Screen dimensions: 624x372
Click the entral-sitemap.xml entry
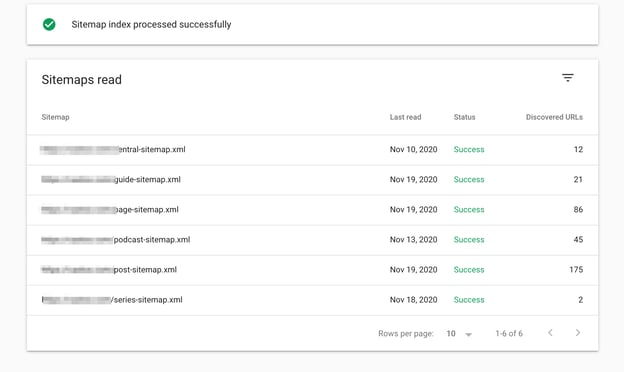coord(152,150)
